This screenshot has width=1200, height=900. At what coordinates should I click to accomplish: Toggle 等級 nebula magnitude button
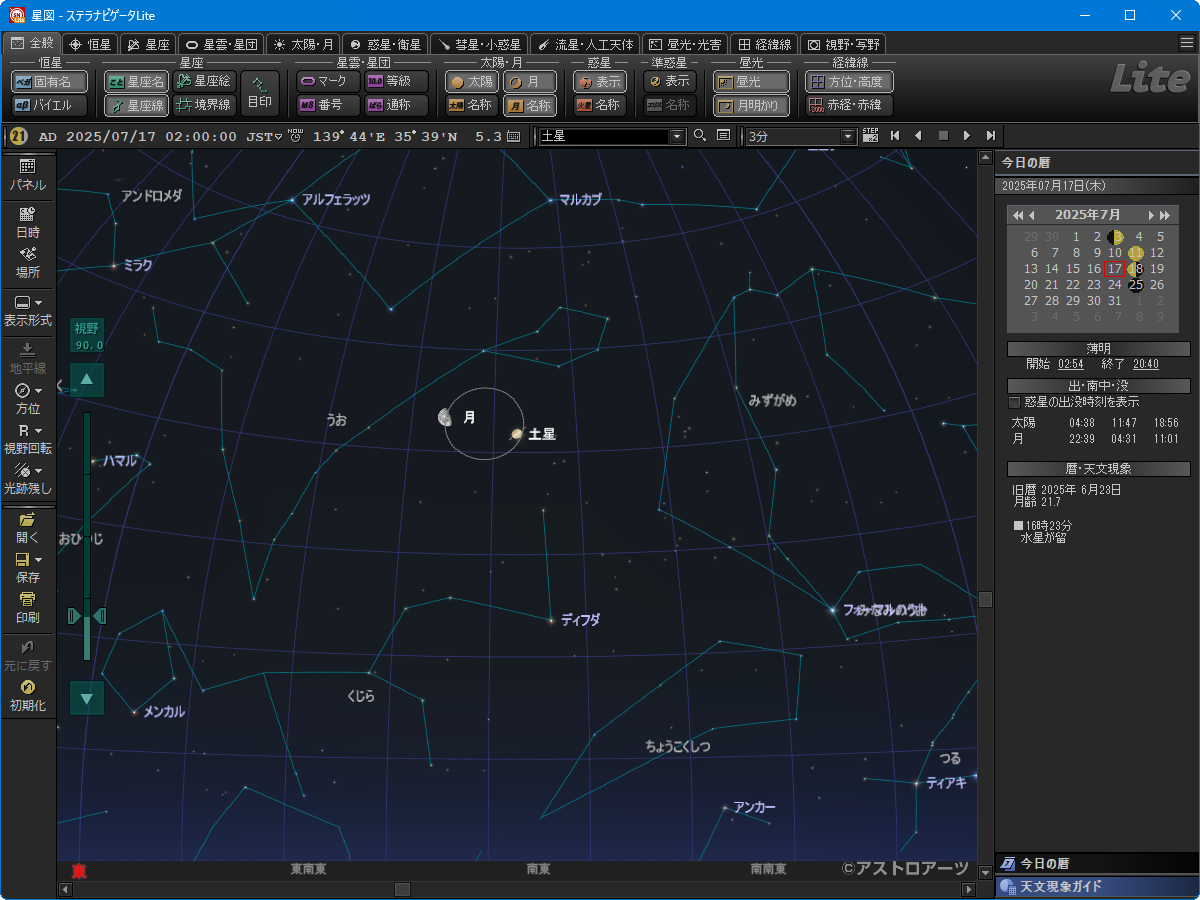pyautogui.click(x=396, y=82)
